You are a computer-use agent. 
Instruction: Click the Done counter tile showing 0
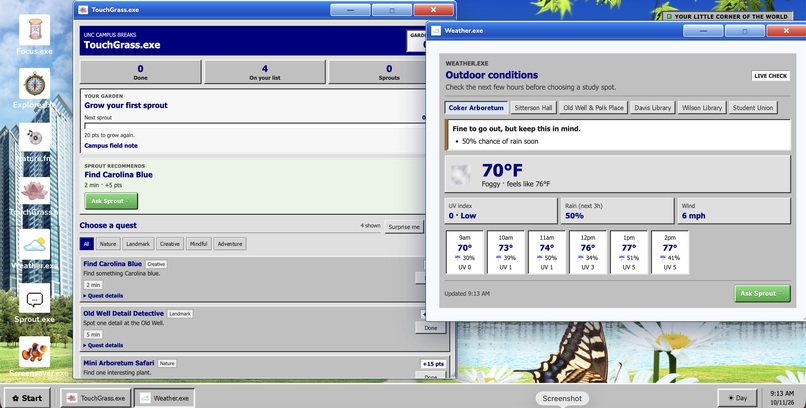pos(140,72)
